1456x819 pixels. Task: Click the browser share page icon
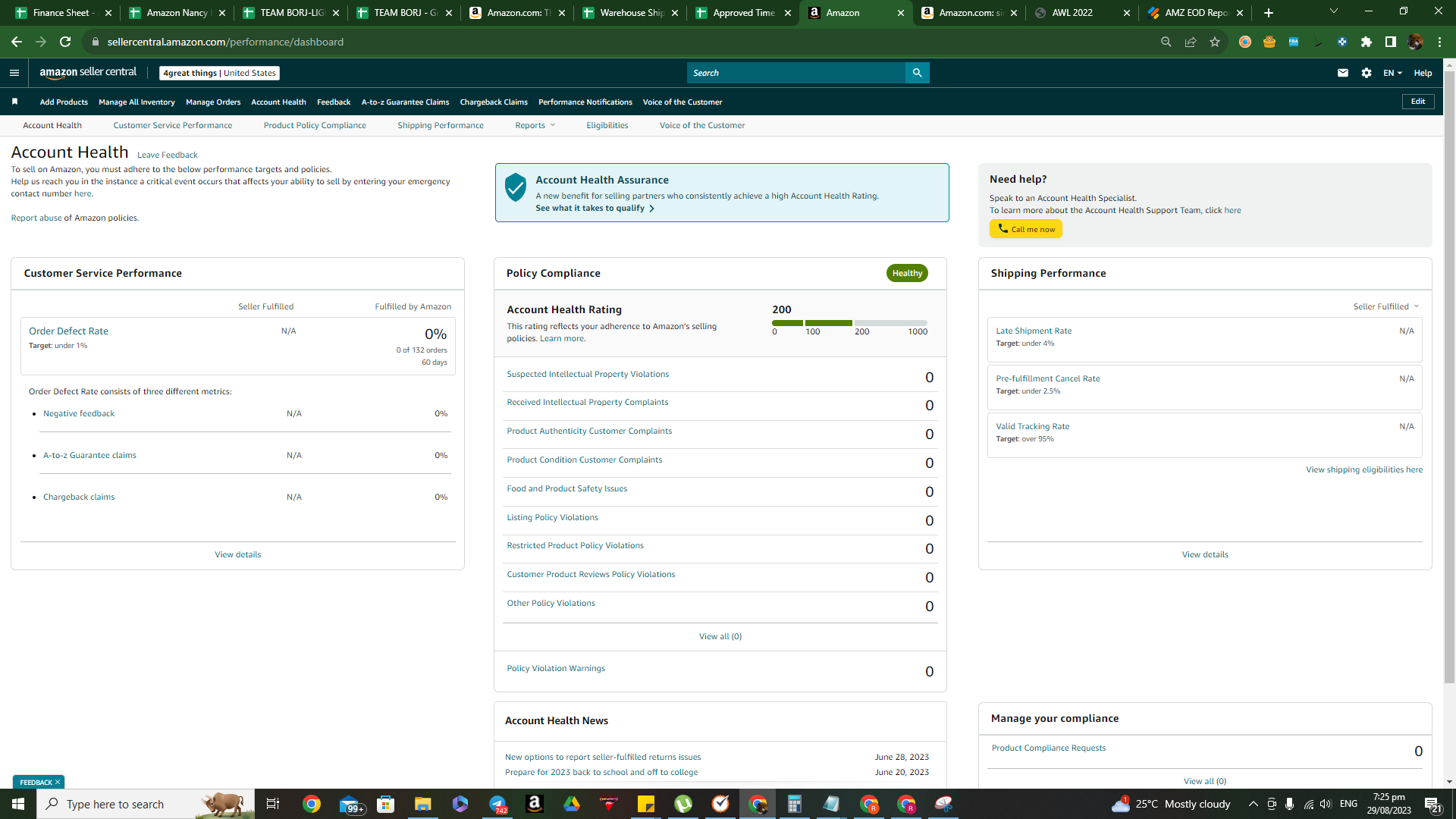pyautogui.click(x=1191, y=42)
